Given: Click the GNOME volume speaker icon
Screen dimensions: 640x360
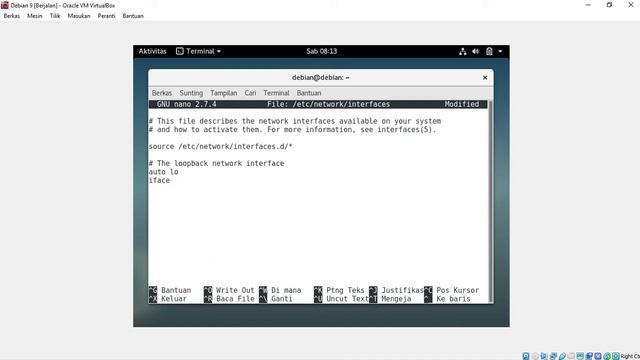Looking at the screenshot, I should [x=476, y=51].
